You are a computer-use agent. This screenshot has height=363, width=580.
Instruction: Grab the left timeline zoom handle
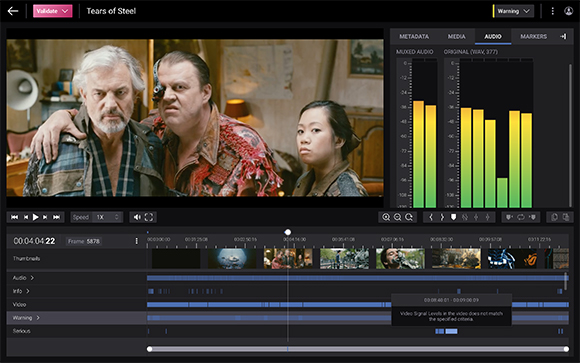(x=149, y=349)
